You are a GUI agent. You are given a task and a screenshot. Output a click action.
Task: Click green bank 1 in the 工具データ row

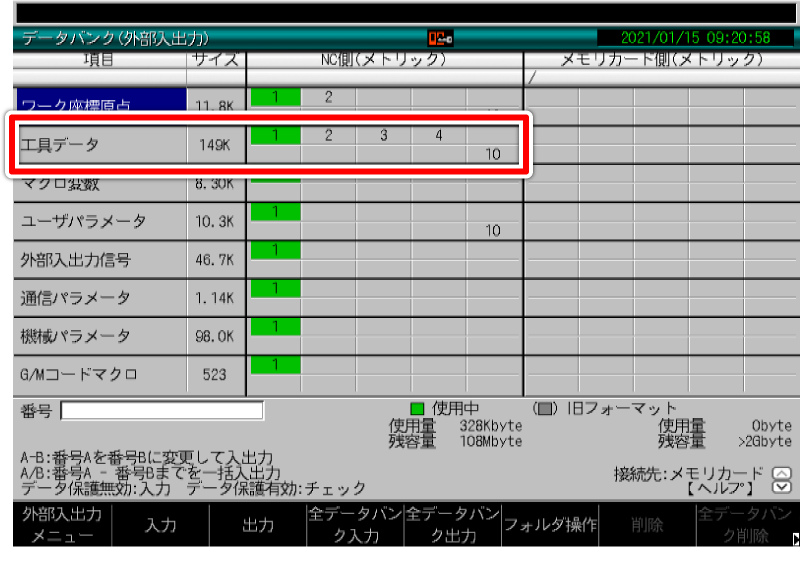(x=276, y=135)
